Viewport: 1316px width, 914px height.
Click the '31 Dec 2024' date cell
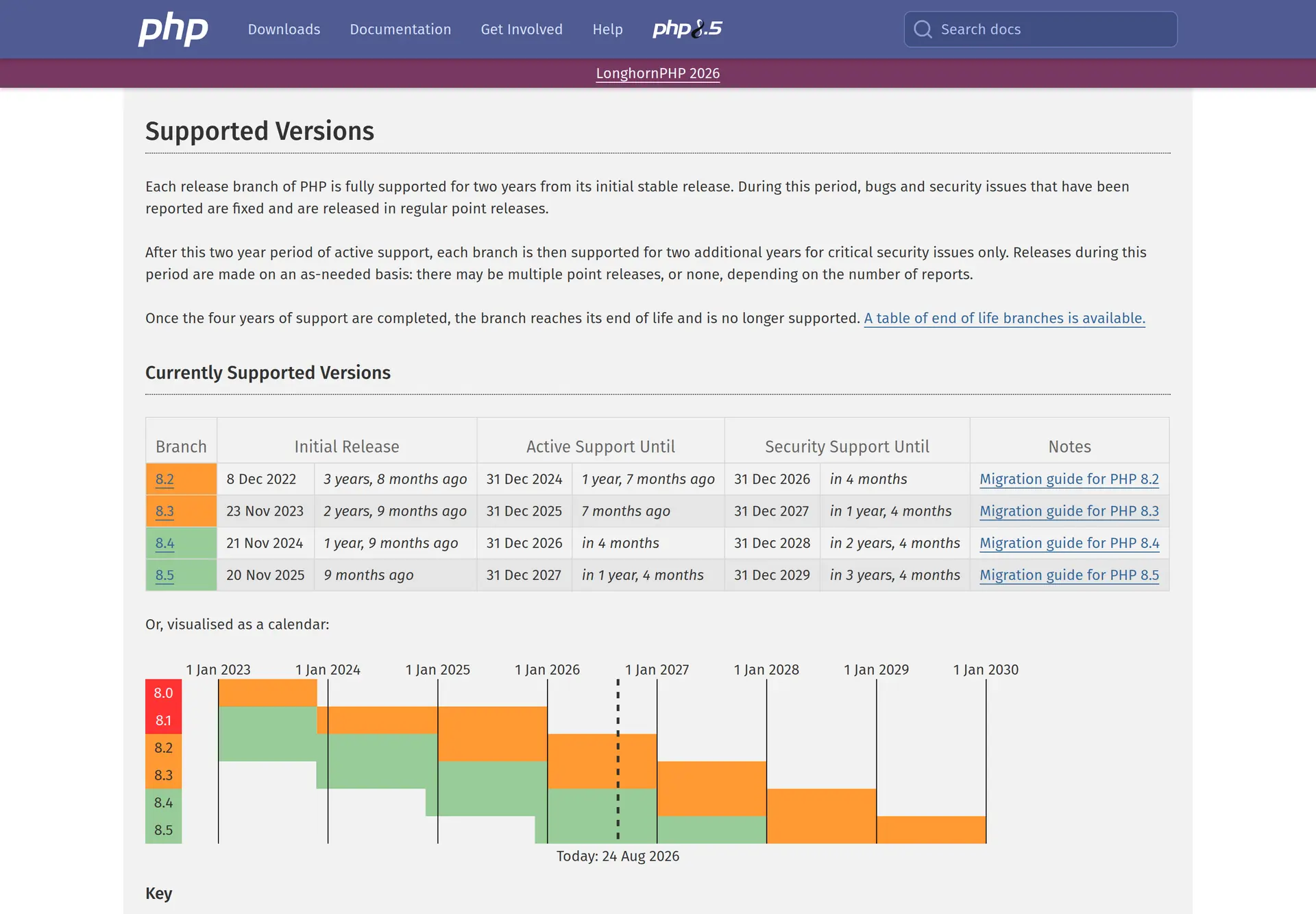[524, 479]
